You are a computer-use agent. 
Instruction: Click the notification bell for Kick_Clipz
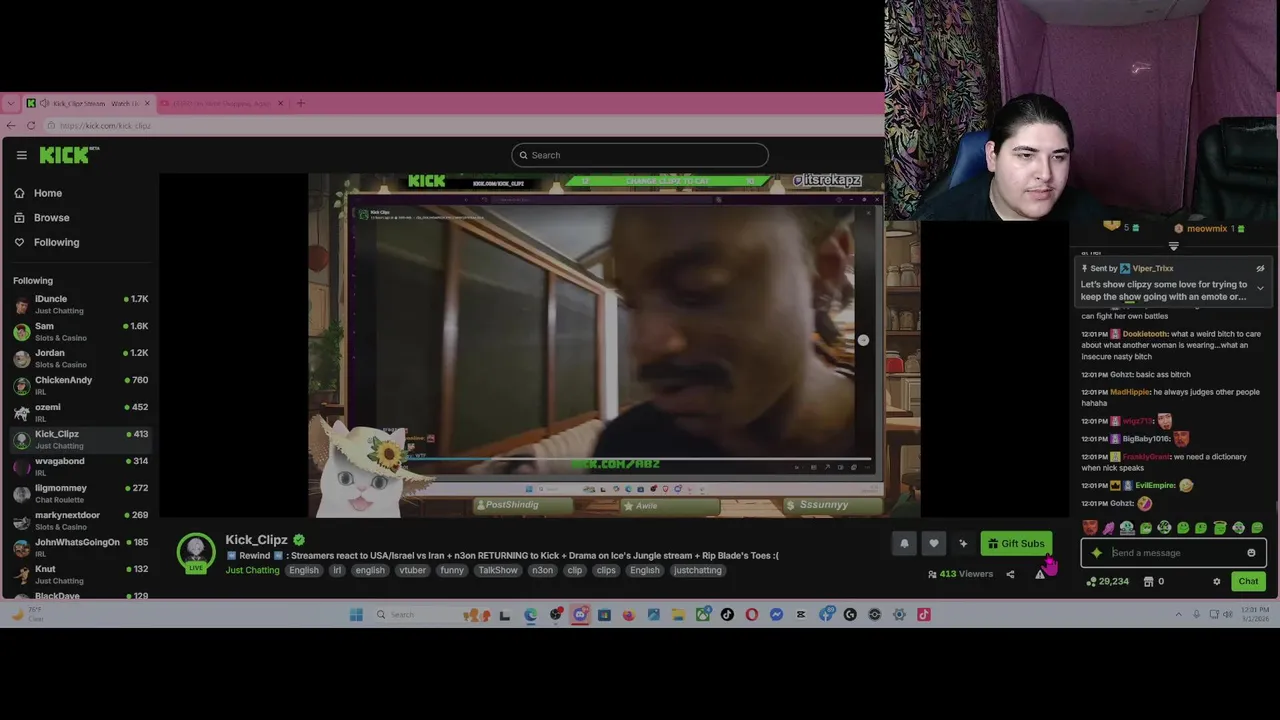click(904, 543)
